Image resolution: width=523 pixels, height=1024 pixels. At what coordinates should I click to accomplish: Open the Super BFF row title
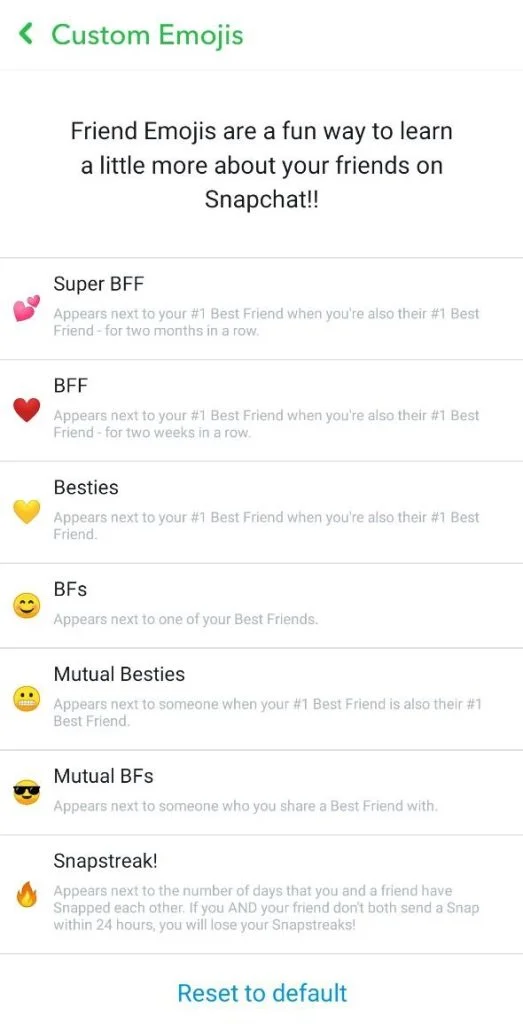pos(98,284)
